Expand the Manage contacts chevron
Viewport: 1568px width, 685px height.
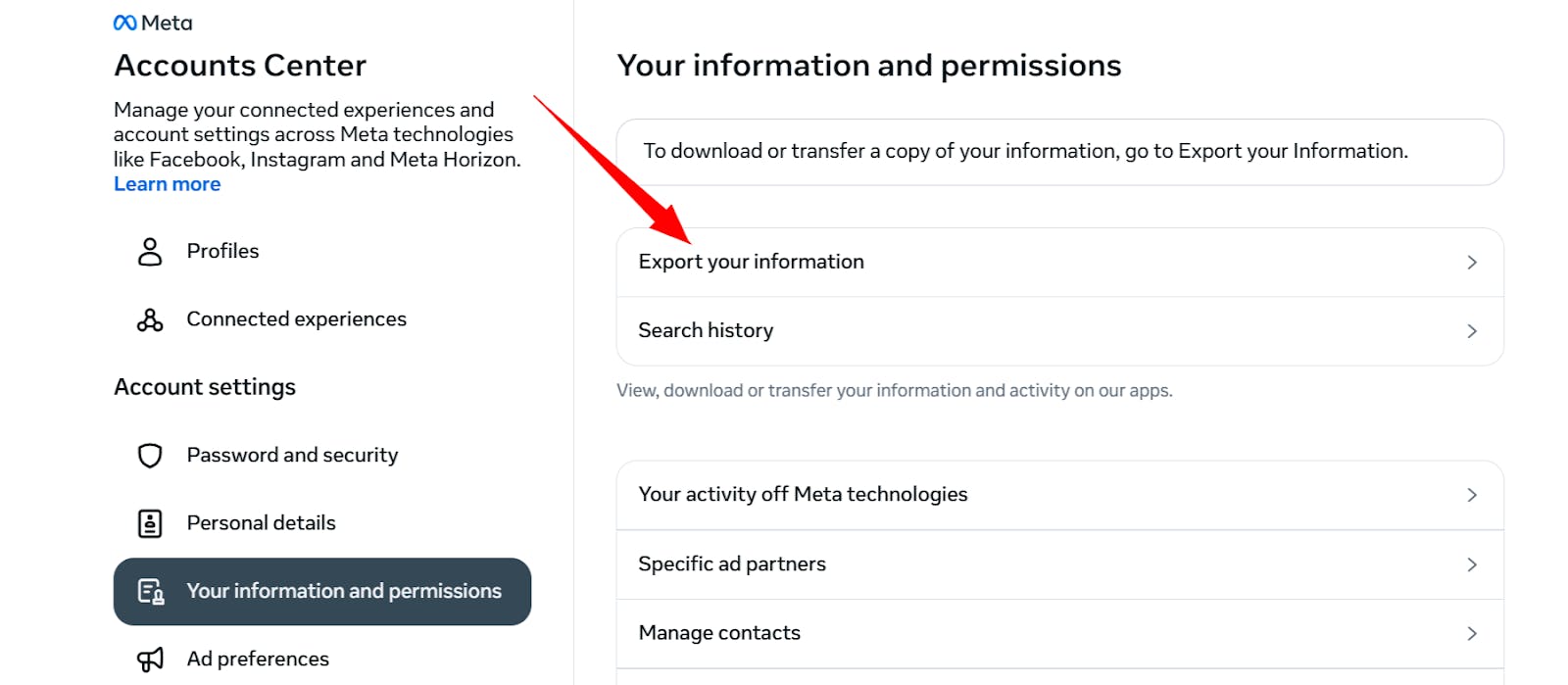click(x=1472, y=633)
